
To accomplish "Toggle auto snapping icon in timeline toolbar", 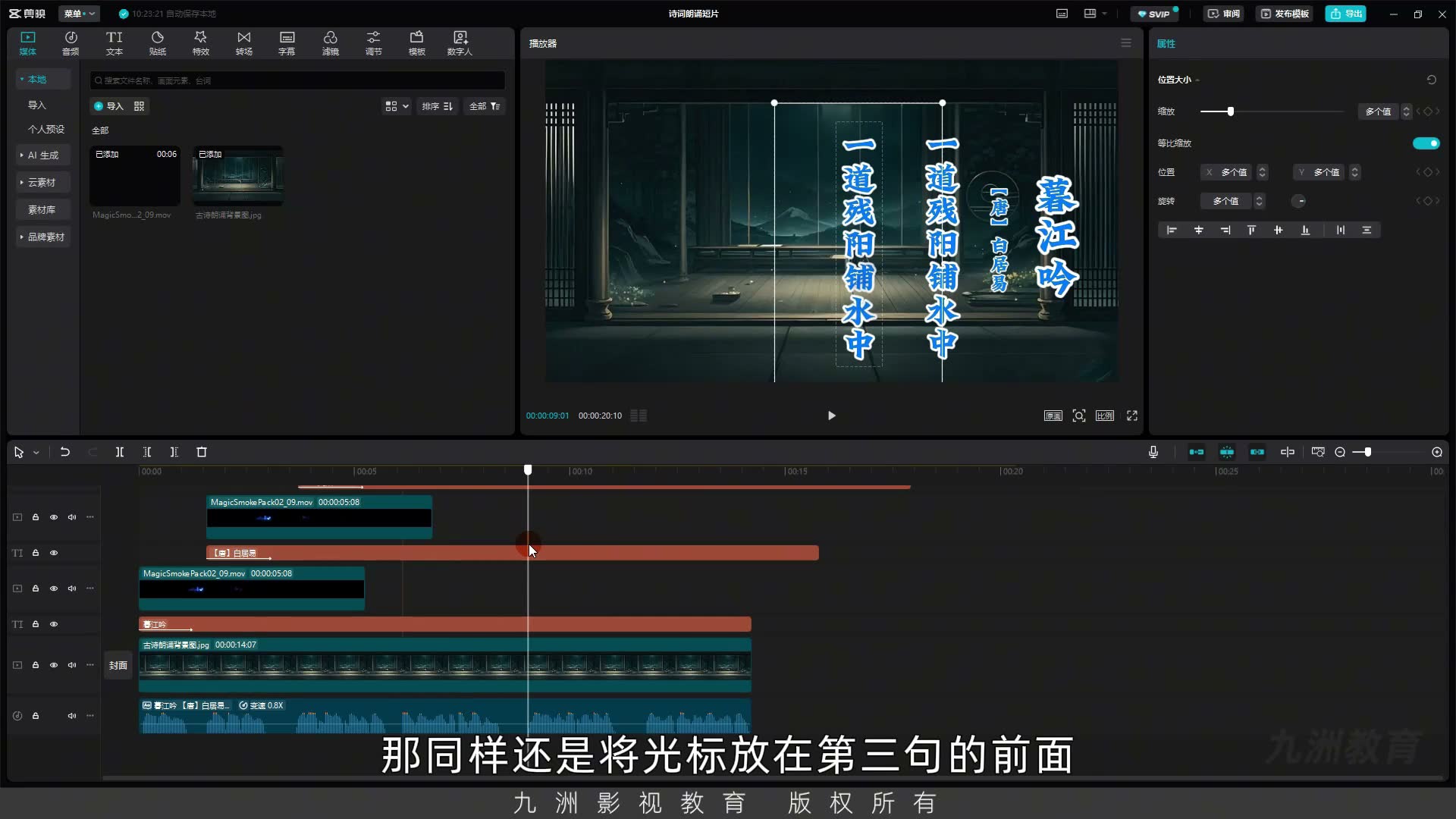I will (x=1227, y=452).
